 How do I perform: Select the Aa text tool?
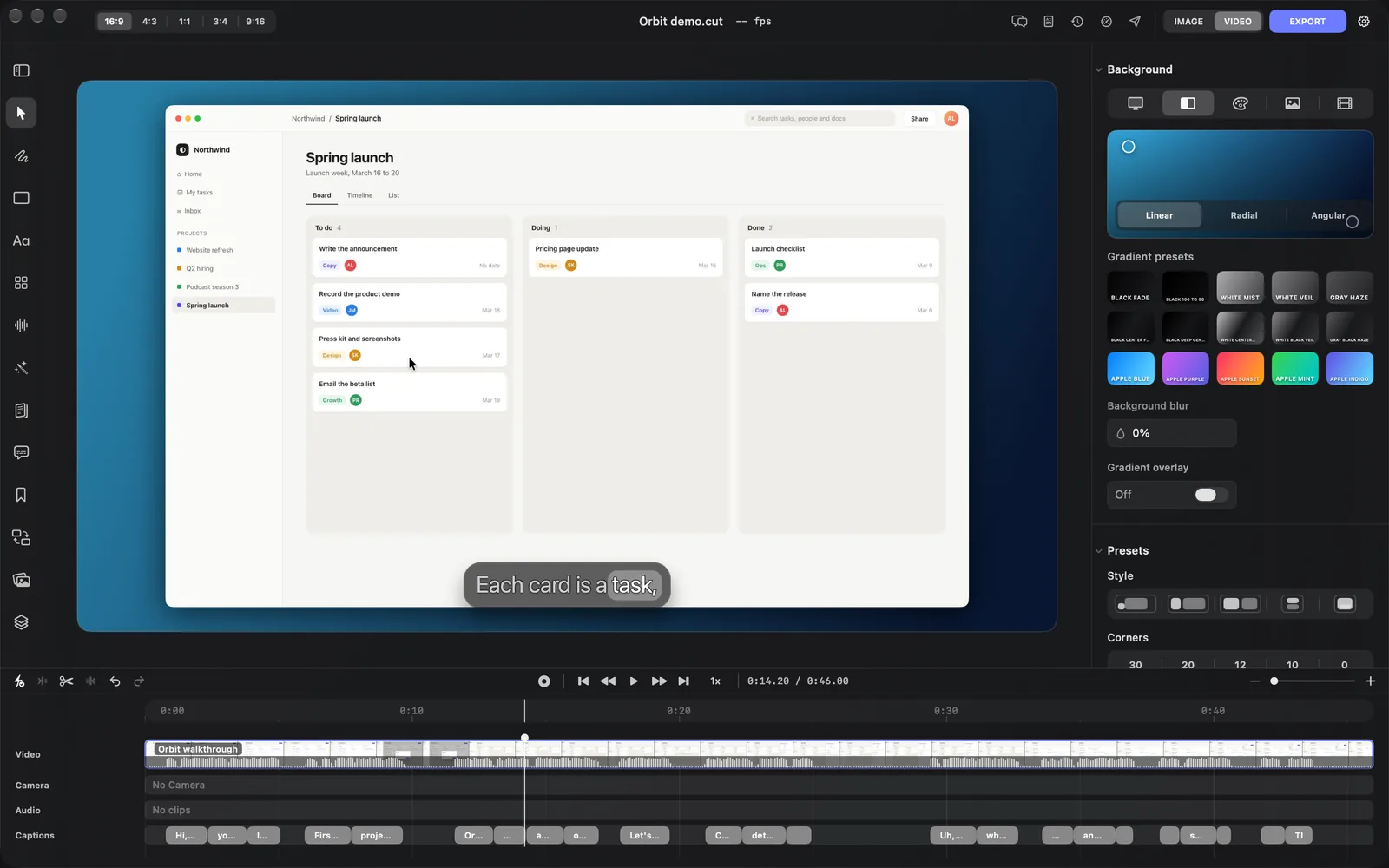click(x=22, y=240)
